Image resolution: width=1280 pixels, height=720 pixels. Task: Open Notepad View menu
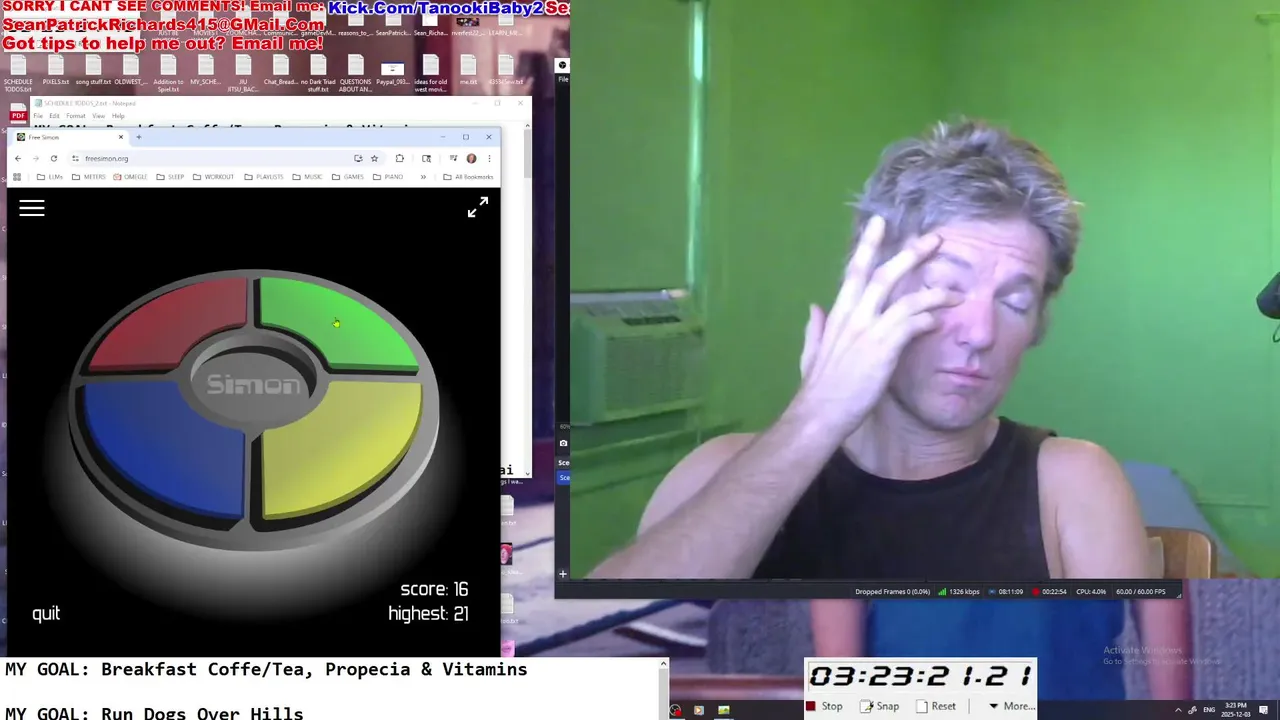click(x=98, y=116)
